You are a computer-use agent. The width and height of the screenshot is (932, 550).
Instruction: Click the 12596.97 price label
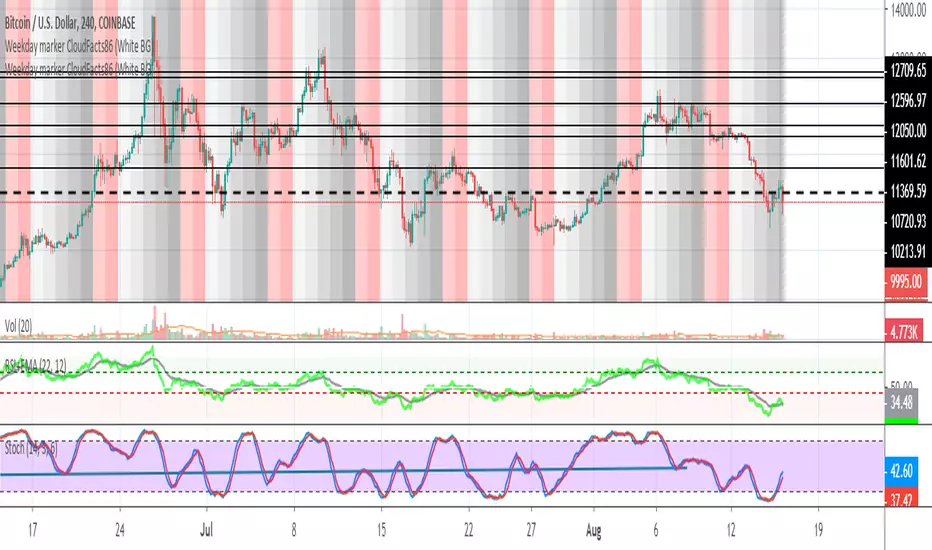[908, 100]
